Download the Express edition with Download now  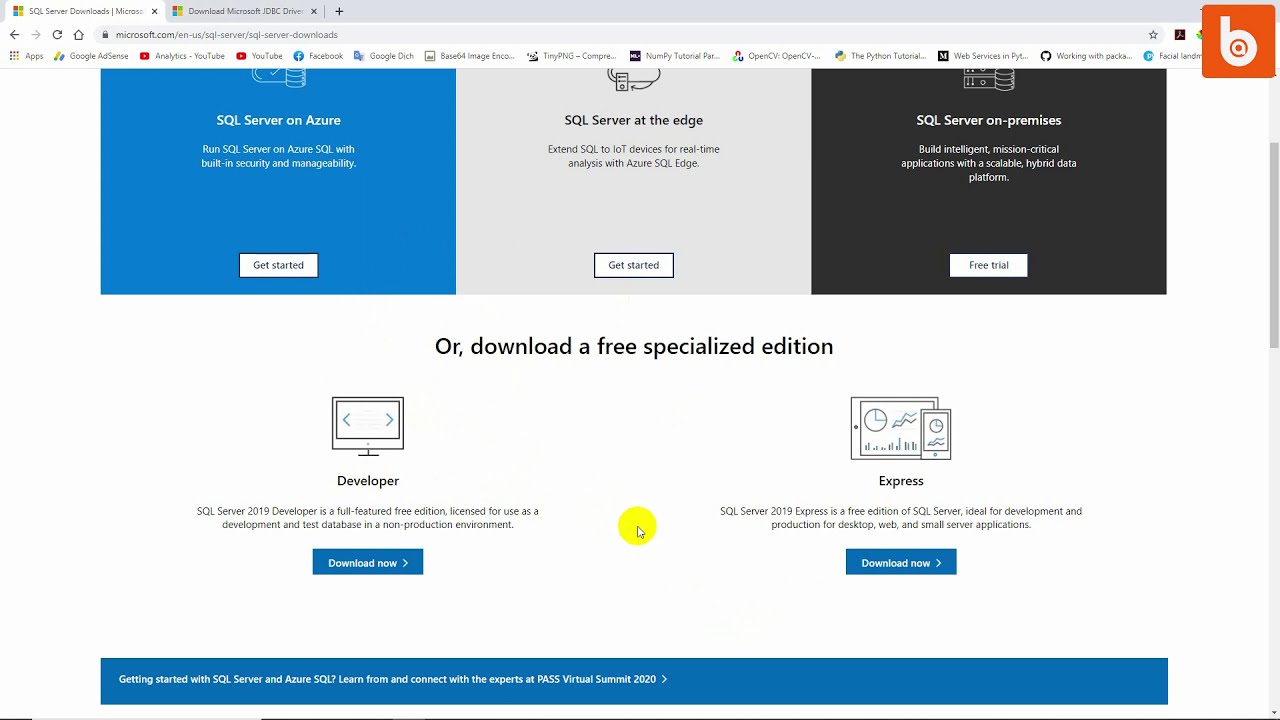901,563
